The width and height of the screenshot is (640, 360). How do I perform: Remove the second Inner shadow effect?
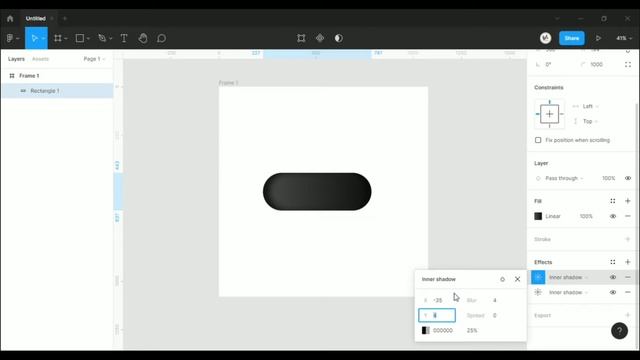coord(628,292)
